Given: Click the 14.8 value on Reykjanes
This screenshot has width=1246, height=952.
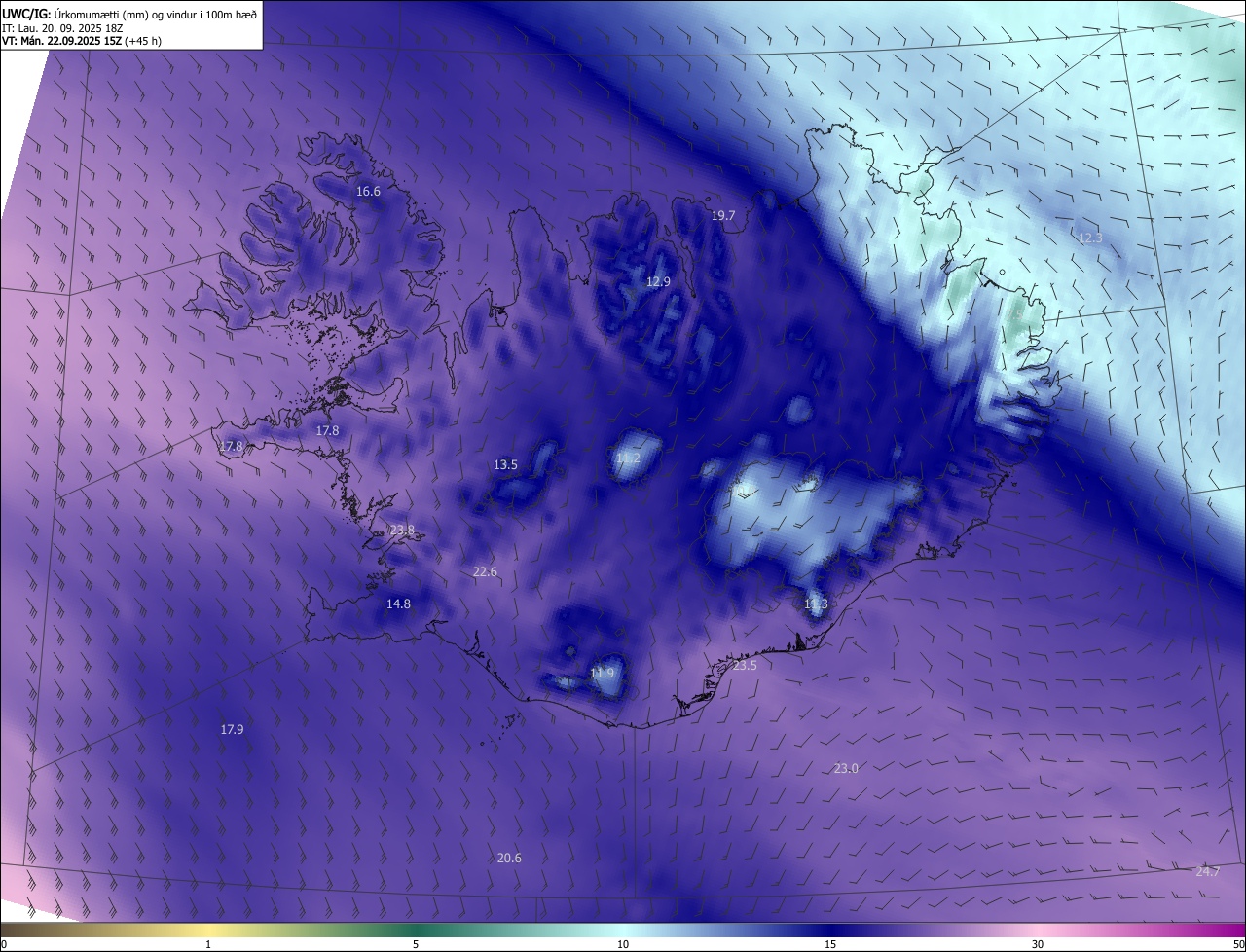Looking at the screenshot, I should (x=398, y=604).
